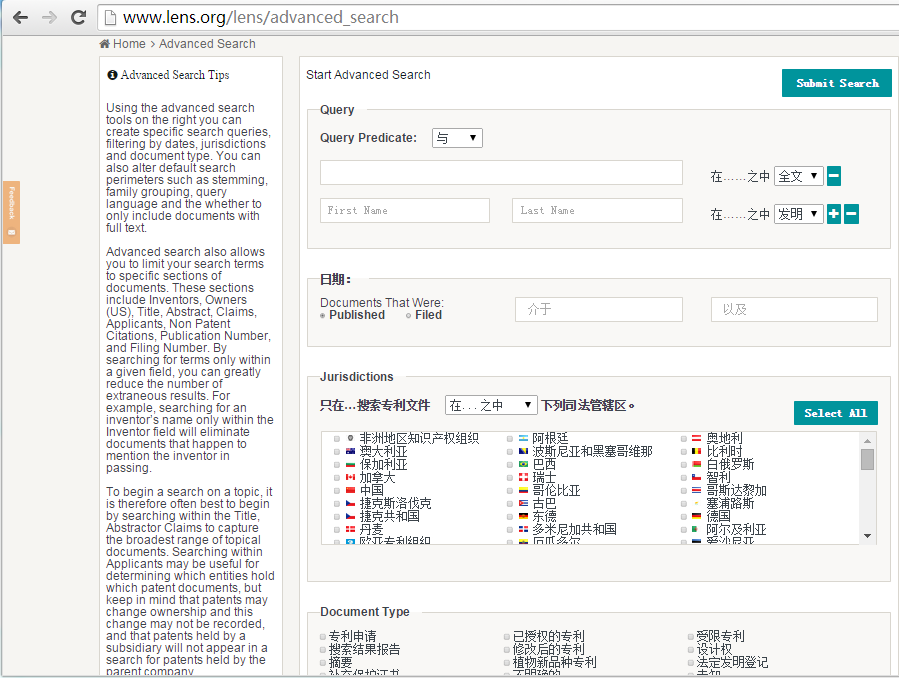Check the 中国 jurisdiction checkbox
Image resolution: width=899 pixels, height=678 pixels.
click(337, 491)
